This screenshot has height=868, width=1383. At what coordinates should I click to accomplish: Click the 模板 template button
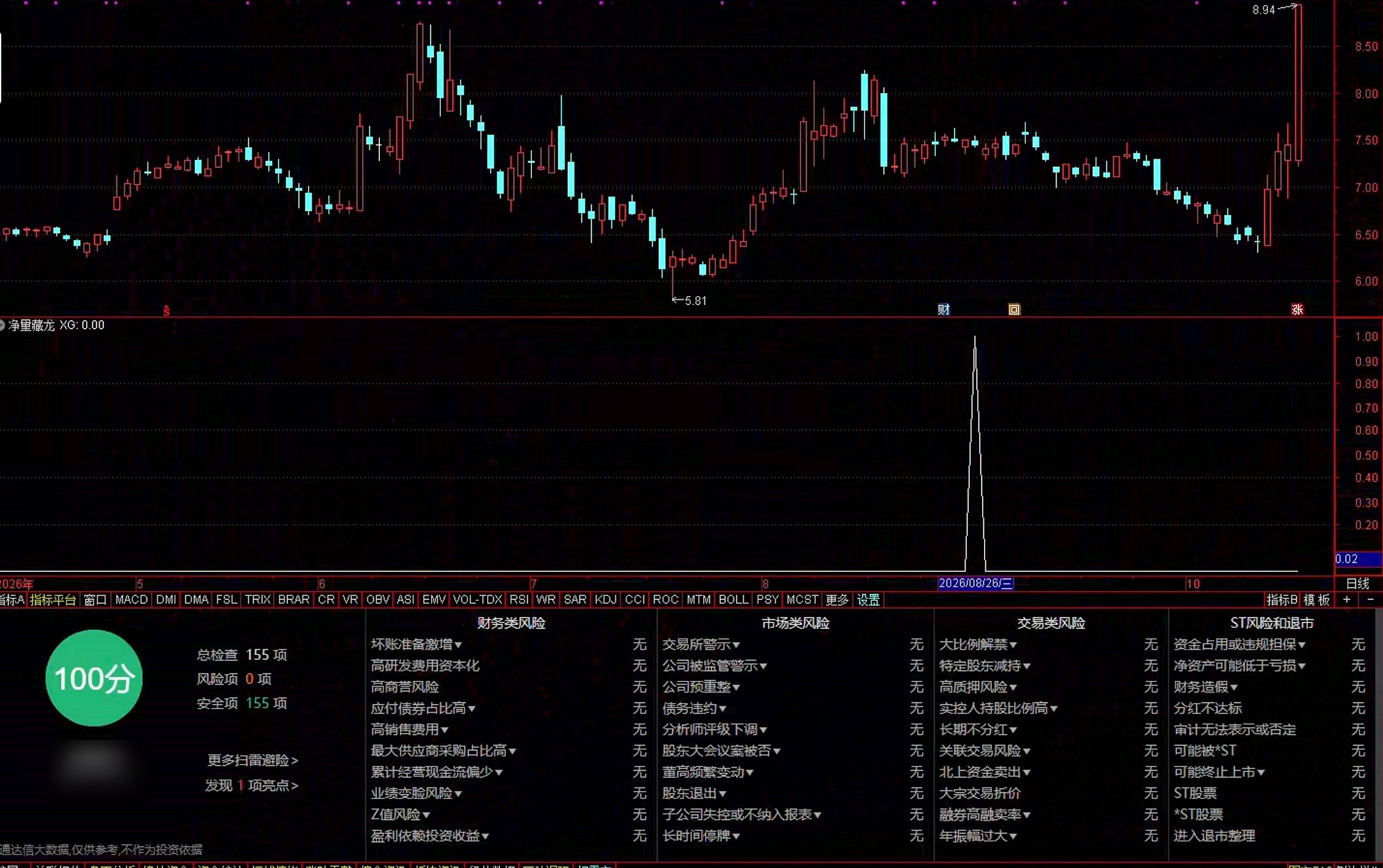(1316, 600)
